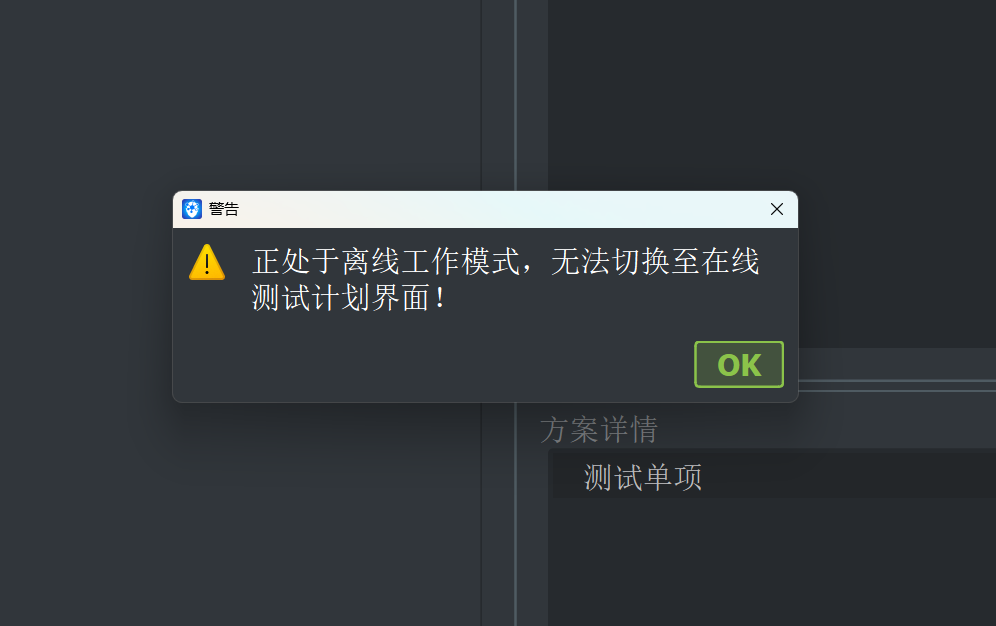The width and height of the screenshot is (996, 626).
Task: Click the blue app icon in dialog title bar
Action: point(192,209)
